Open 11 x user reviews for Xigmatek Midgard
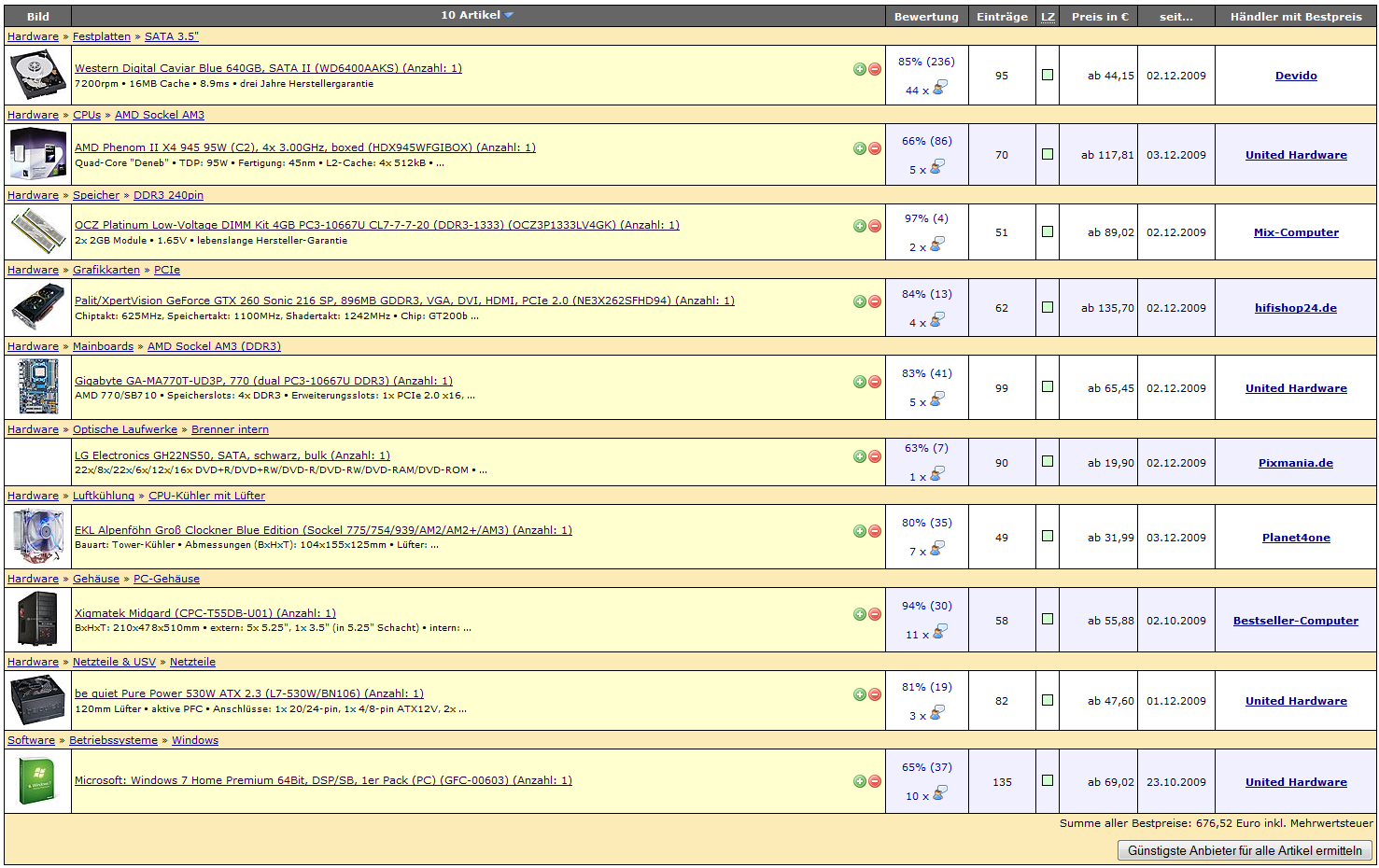This screenshot has width=1379, height=868. click(x=926, y=633)
